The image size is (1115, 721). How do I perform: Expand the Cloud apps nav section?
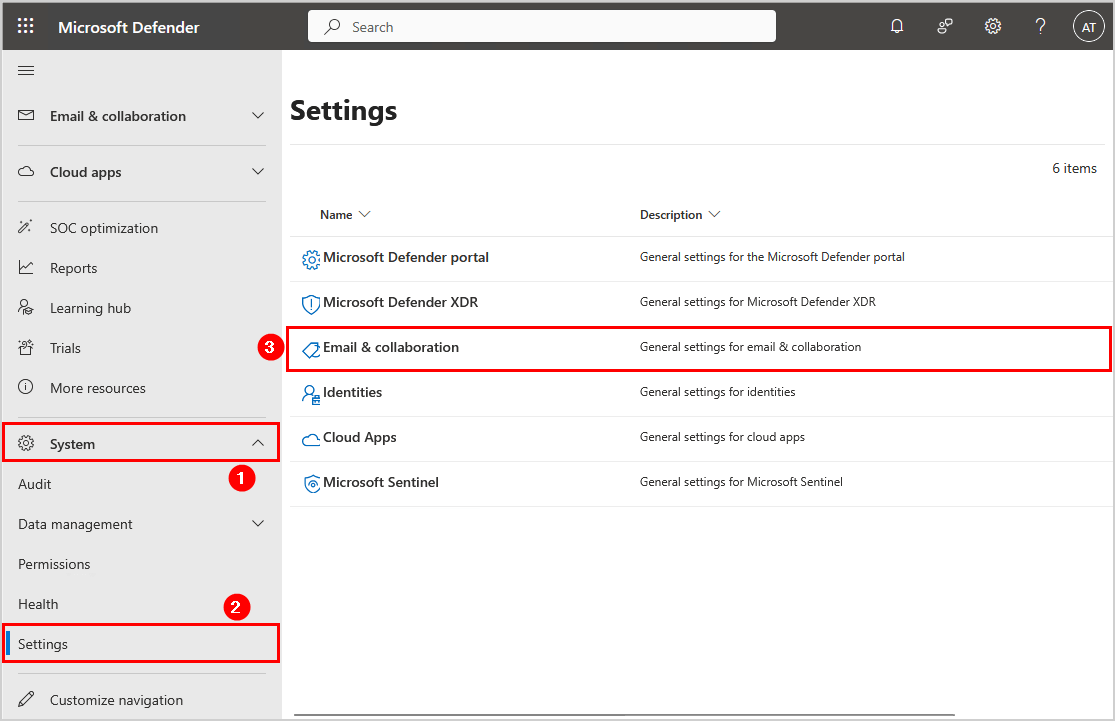point(258,172)
